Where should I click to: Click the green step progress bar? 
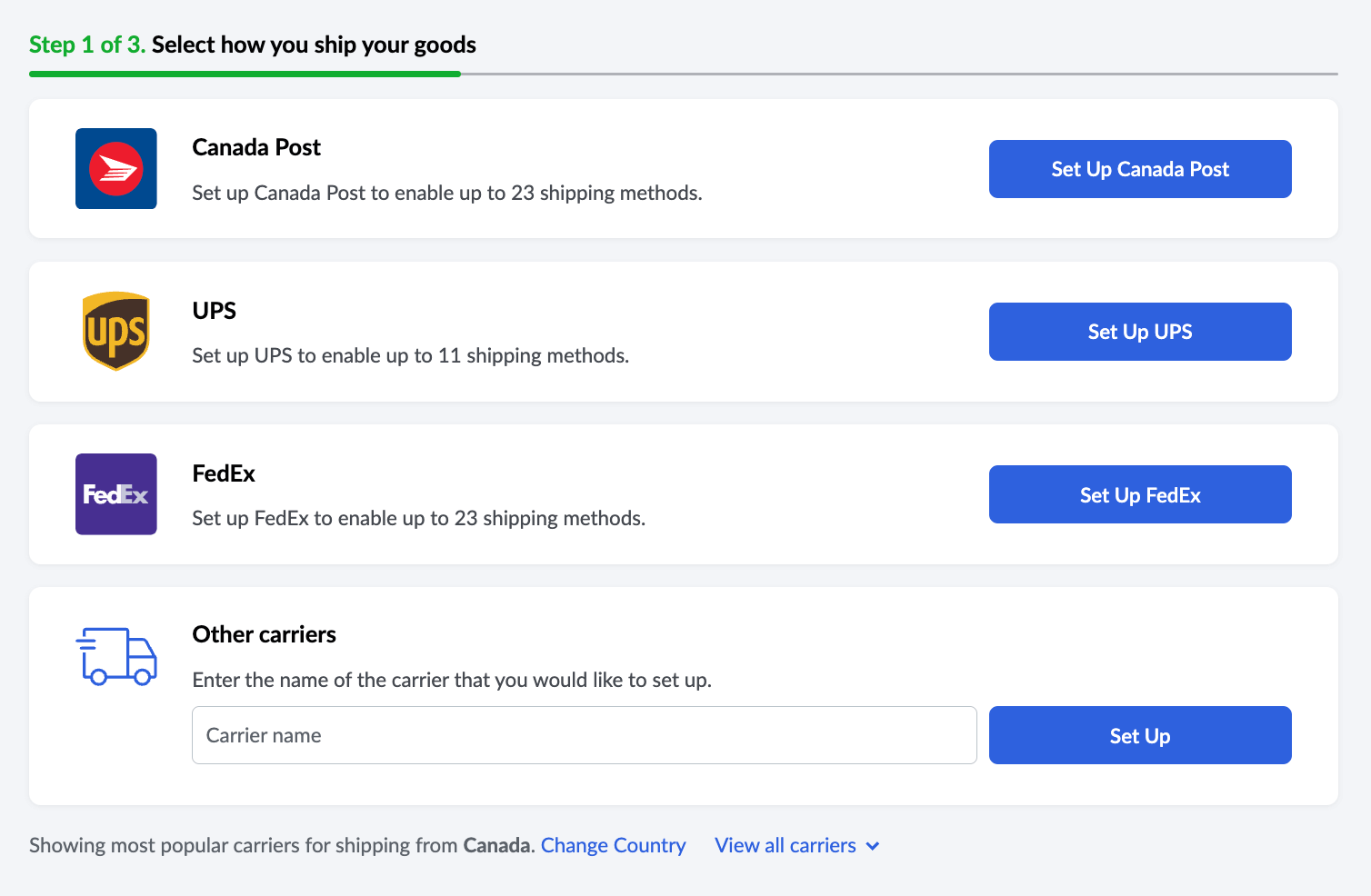point(245,74)
